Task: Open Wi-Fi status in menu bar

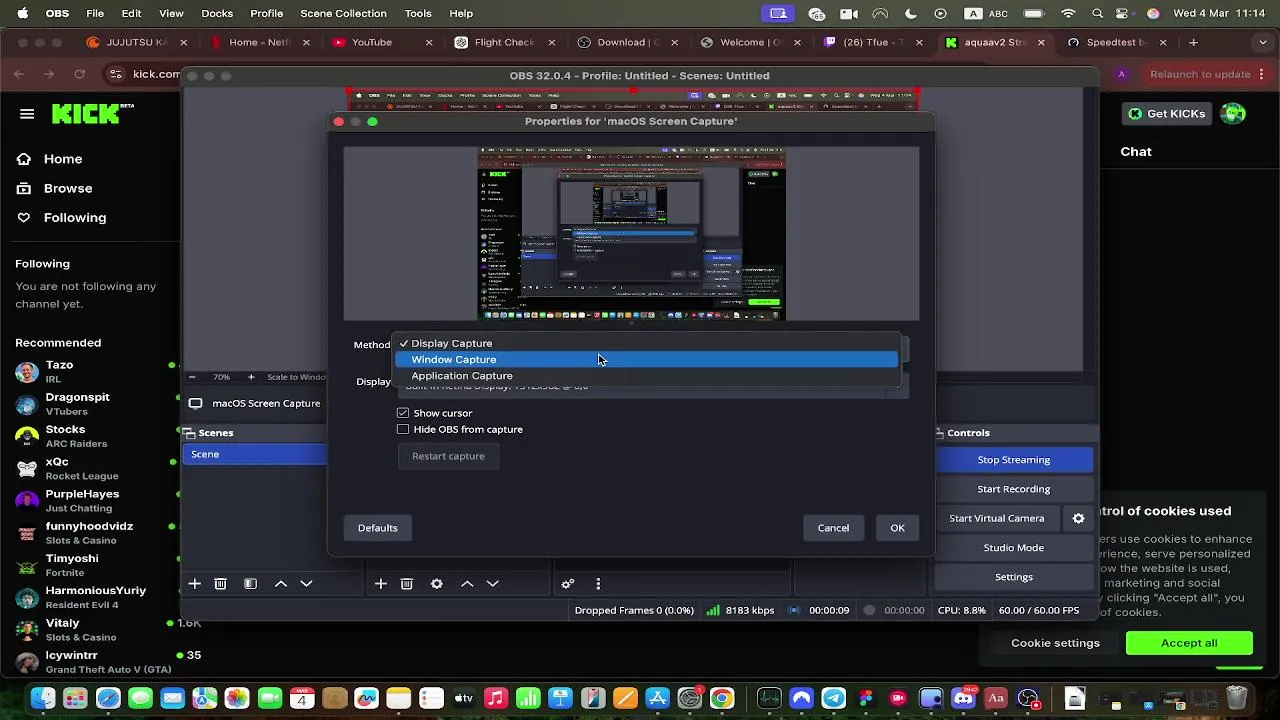Action: 1068,14
